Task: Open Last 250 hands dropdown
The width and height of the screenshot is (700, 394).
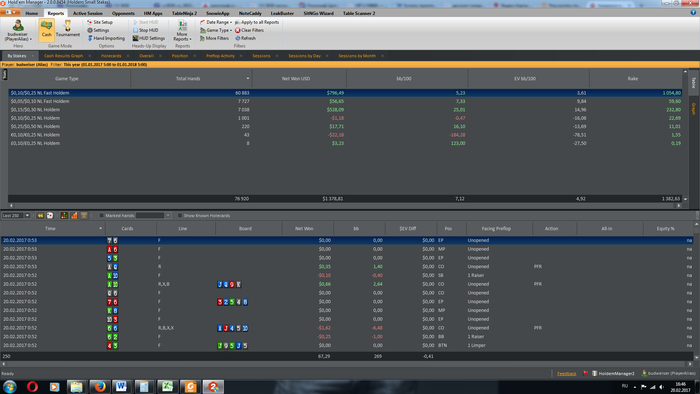Action: (x=27, y=216)
